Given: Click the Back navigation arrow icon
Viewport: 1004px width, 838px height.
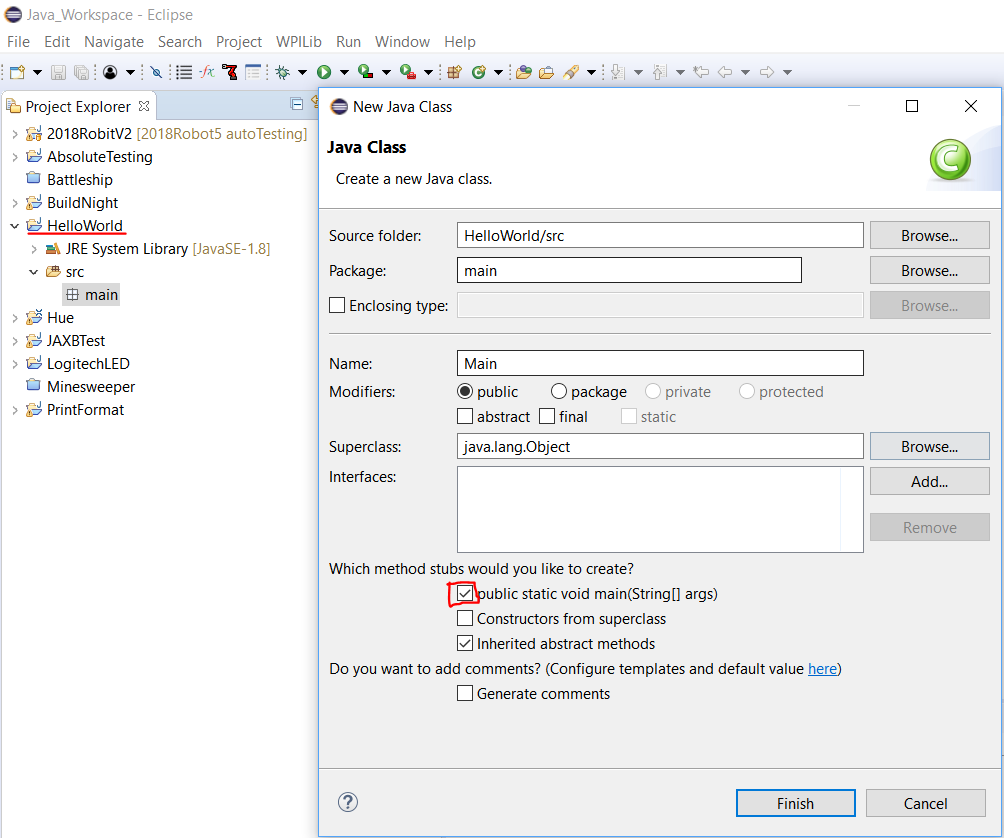Looking at the screenshot, I should coord(725,72).
